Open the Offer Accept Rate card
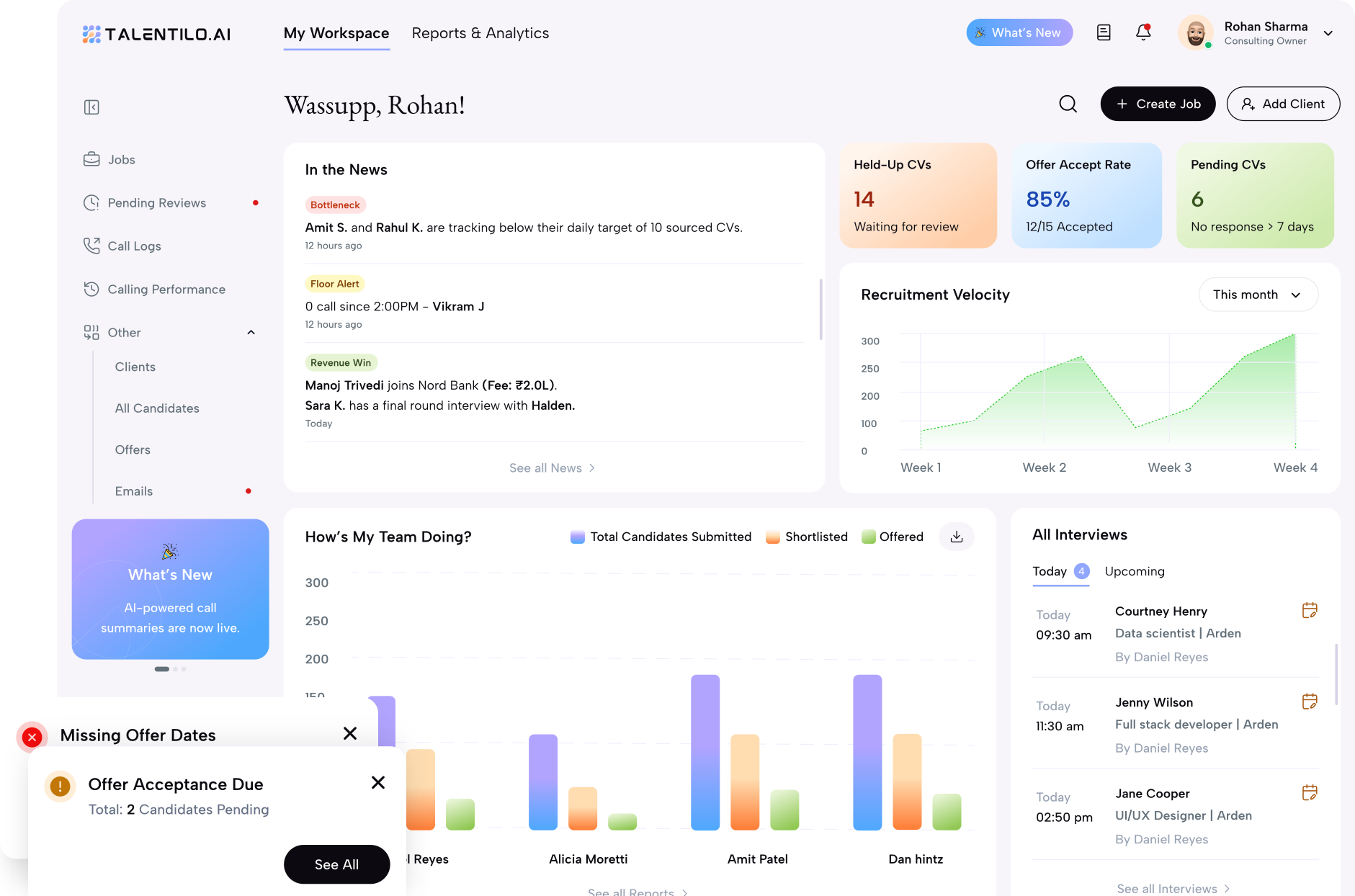 click(x=1086, y=195)
